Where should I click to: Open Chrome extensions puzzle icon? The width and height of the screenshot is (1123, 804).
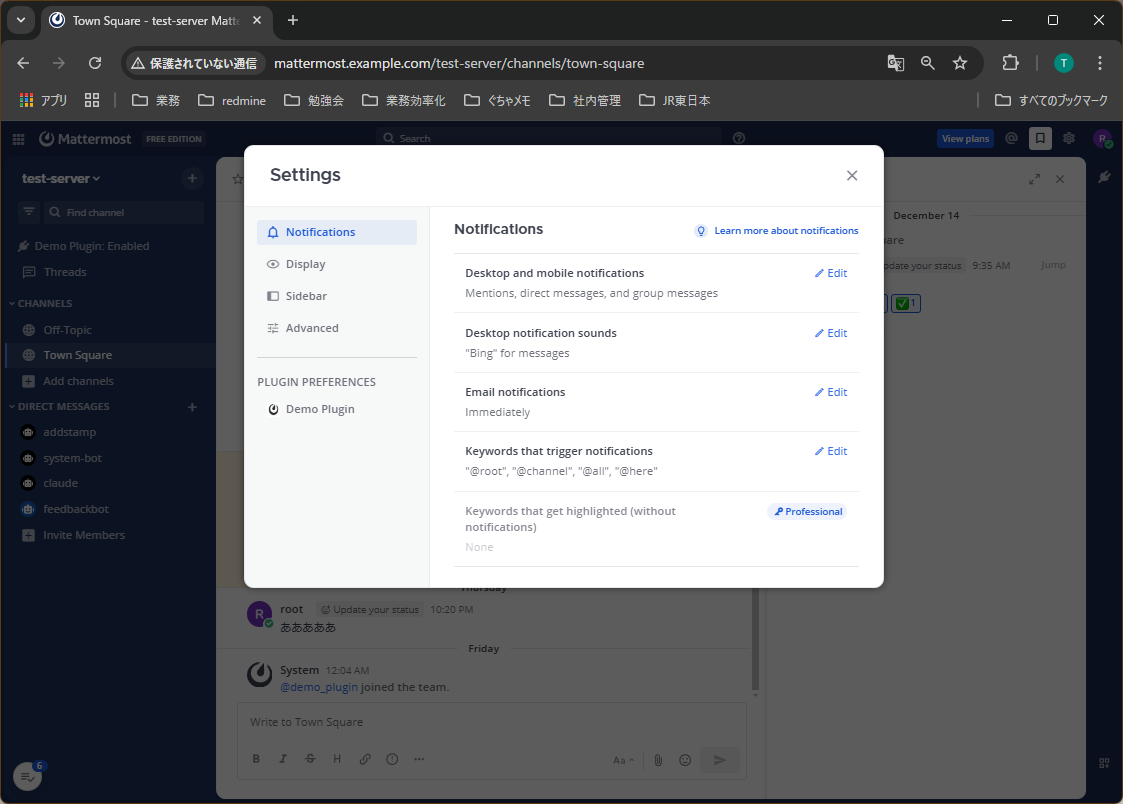tap(1010, 63)
